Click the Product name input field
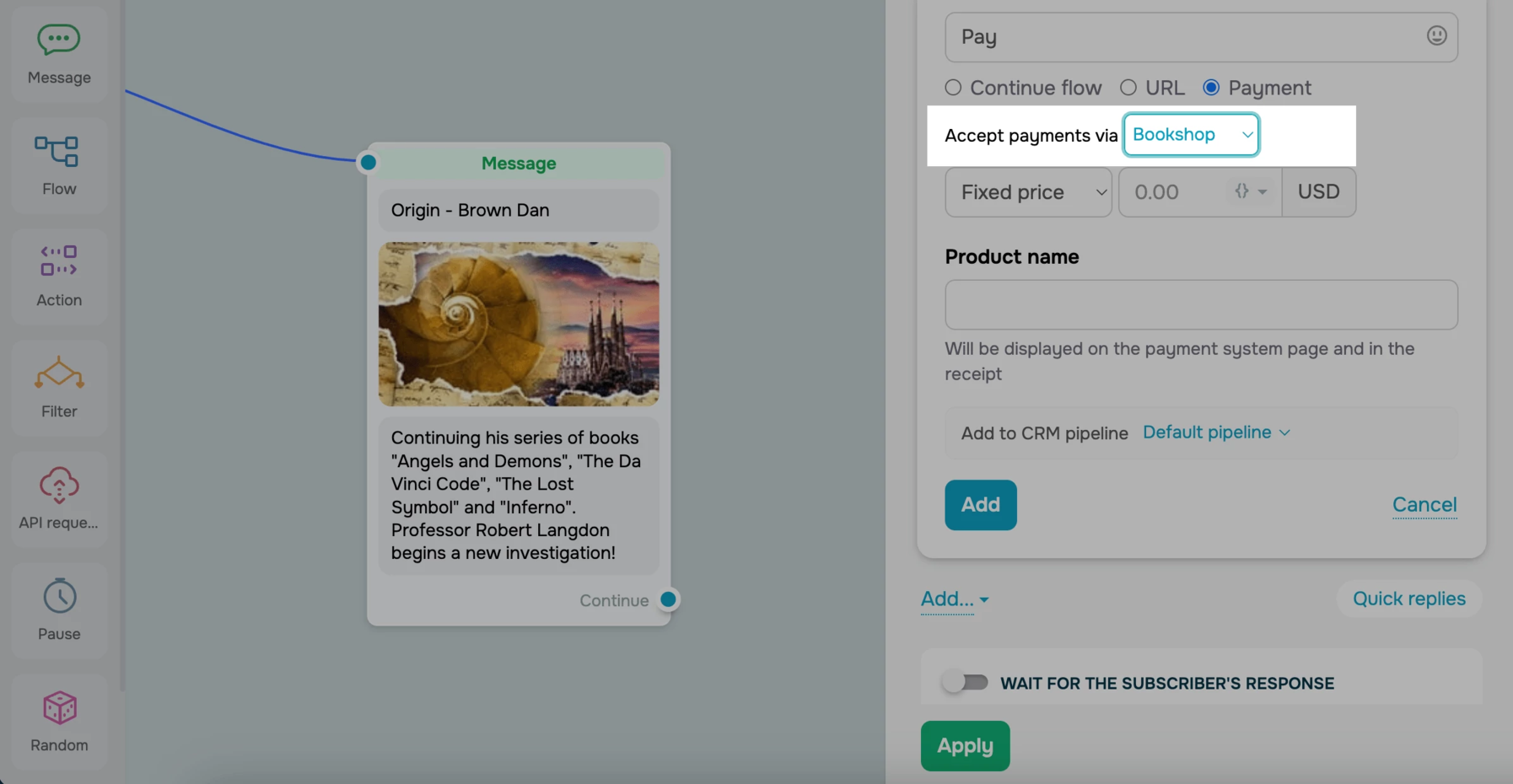Image resolution: width=1513 pixels, height=784 pixels. (x=1201, y=305)
